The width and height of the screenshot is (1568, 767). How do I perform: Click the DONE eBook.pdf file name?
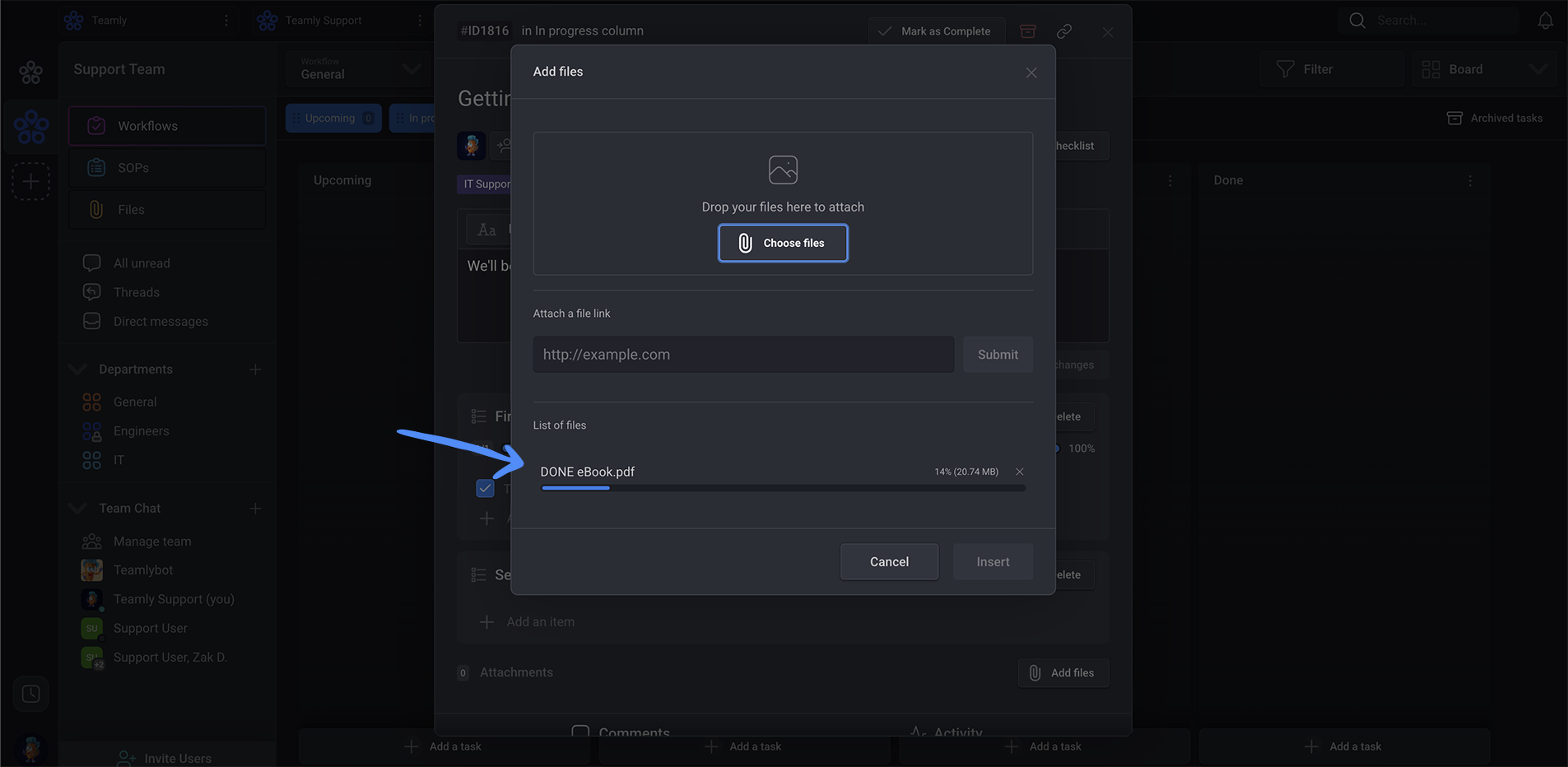click(x=587, y=472)
